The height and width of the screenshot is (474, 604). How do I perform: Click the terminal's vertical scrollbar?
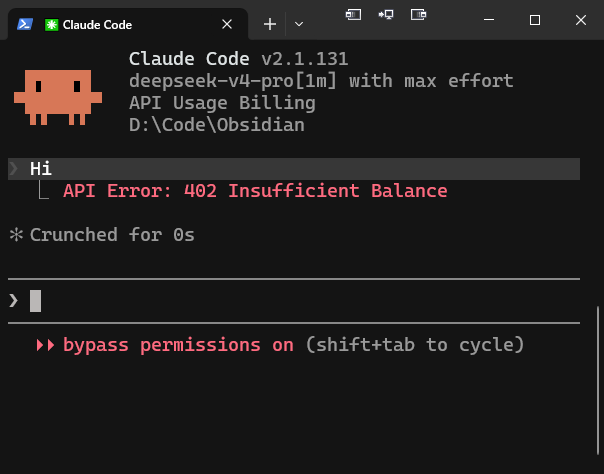click(x=598, y=380)
